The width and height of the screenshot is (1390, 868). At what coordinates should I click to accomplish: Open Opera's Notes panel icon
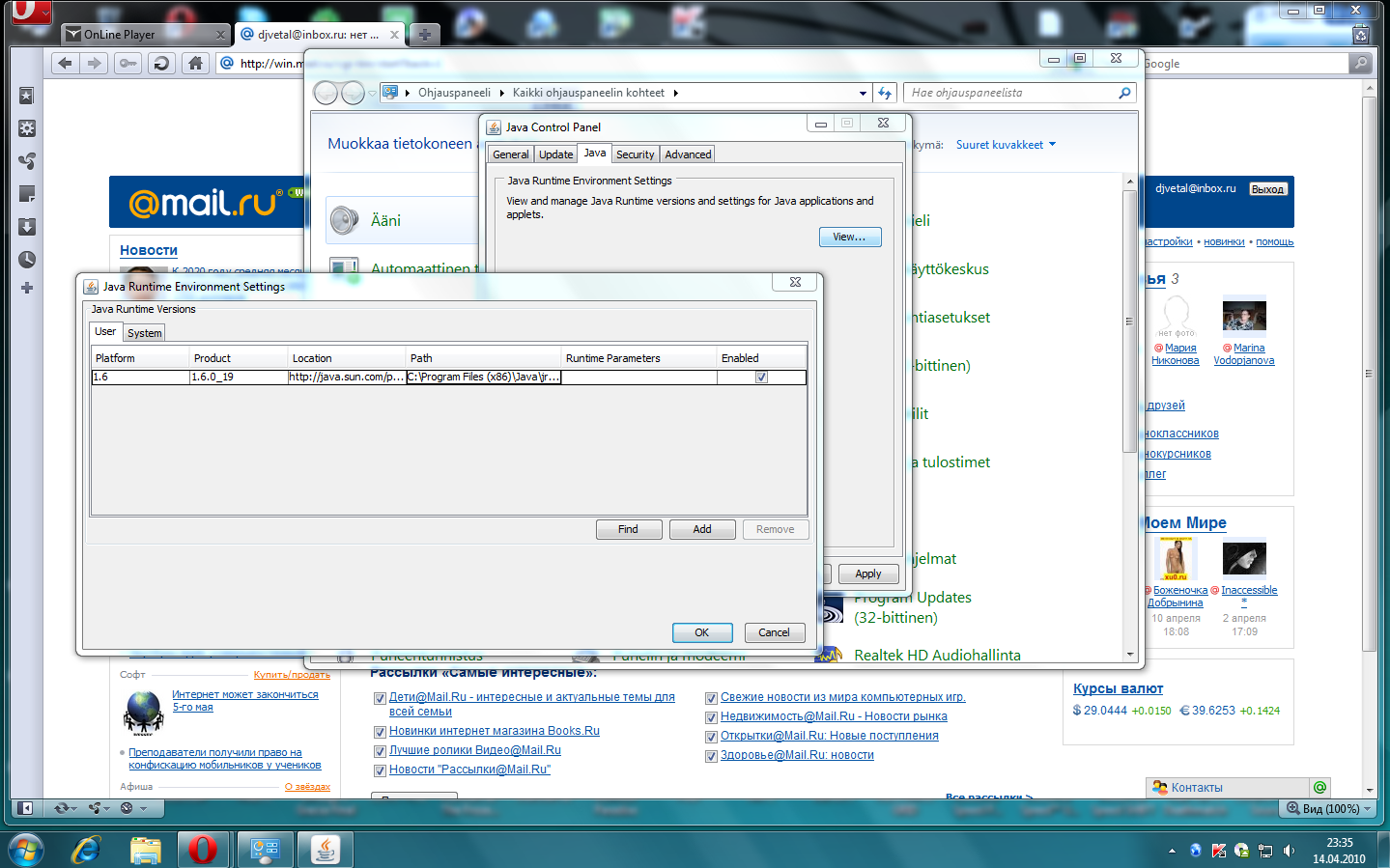tap(27, 194)
